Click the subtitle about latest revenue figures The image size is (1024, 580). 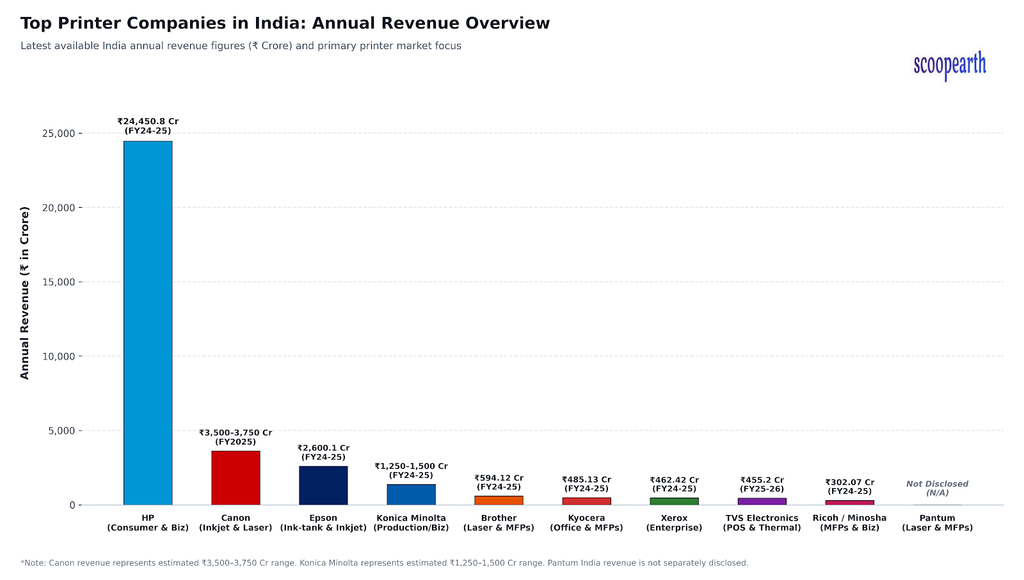click(x=241, y=46)
